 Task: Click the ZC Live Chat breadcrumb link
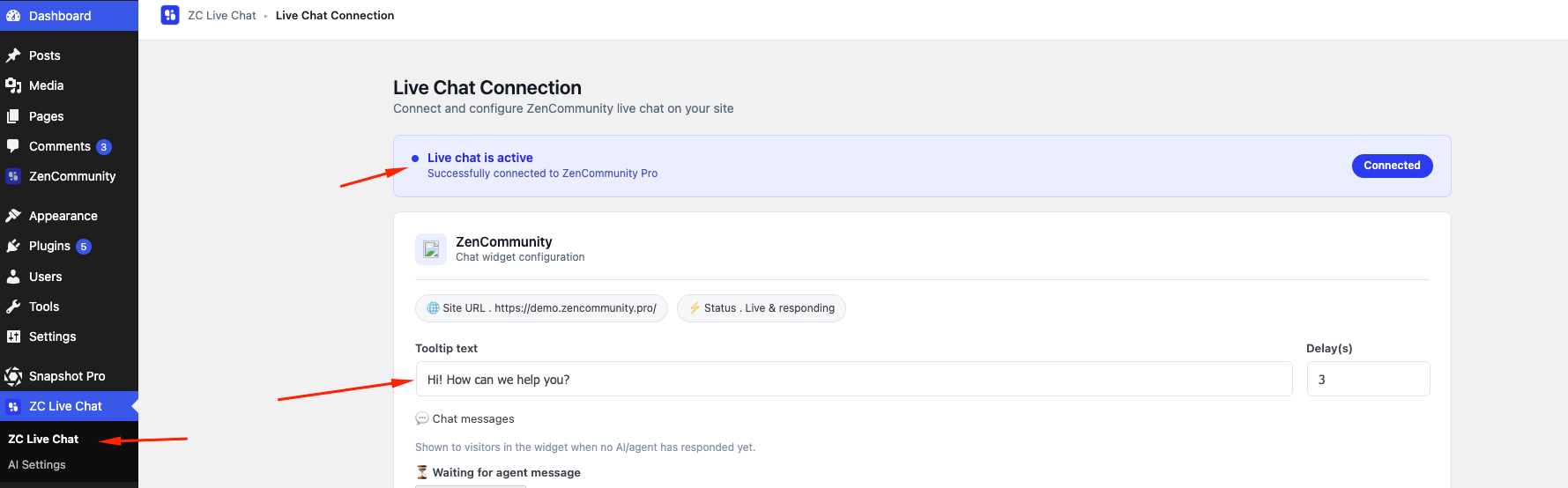[221, 15]
